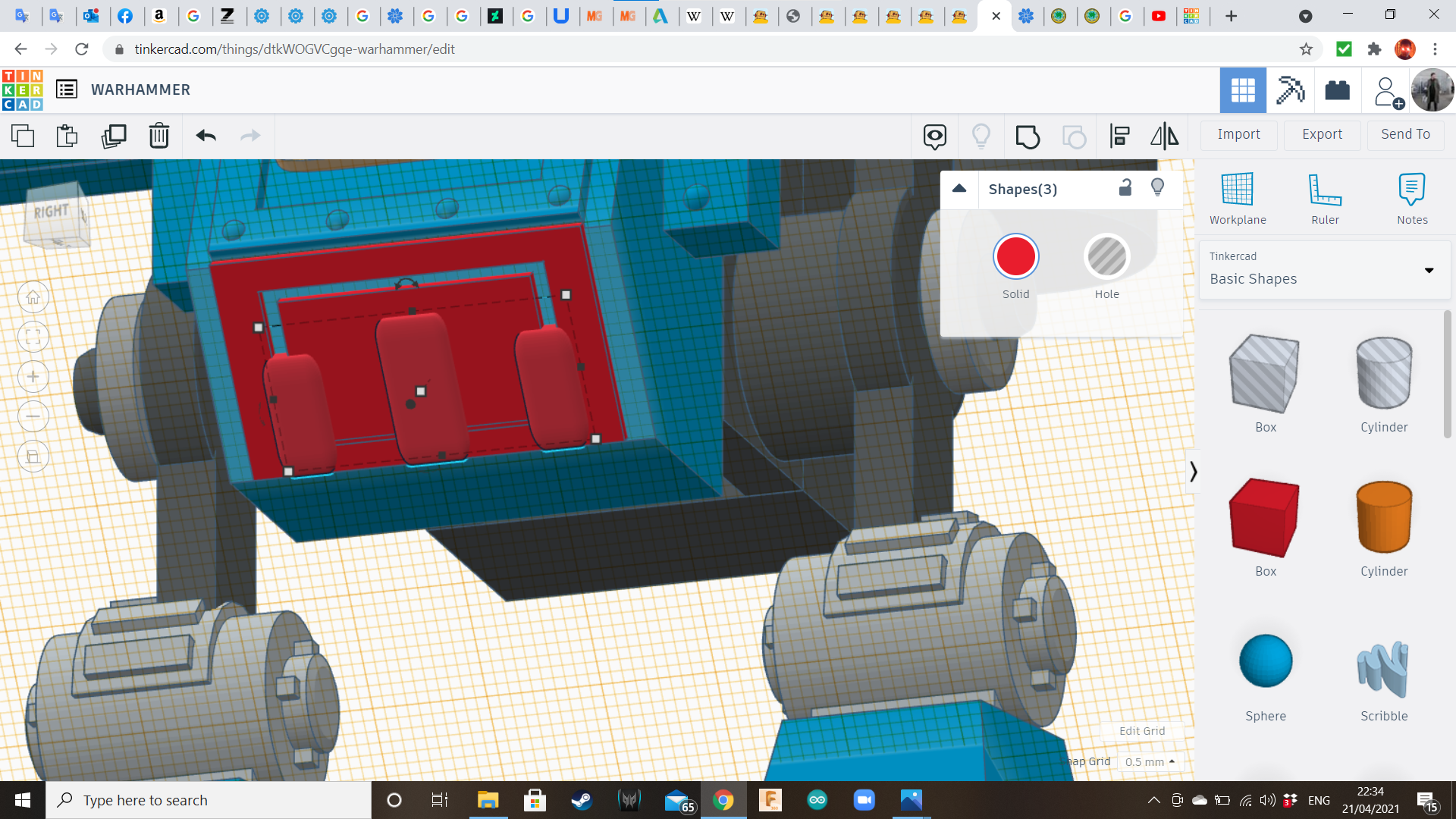Open the Basic Shapes category dropdown
Viewport: 1456px width, 819px height.
click(1325, 270)
